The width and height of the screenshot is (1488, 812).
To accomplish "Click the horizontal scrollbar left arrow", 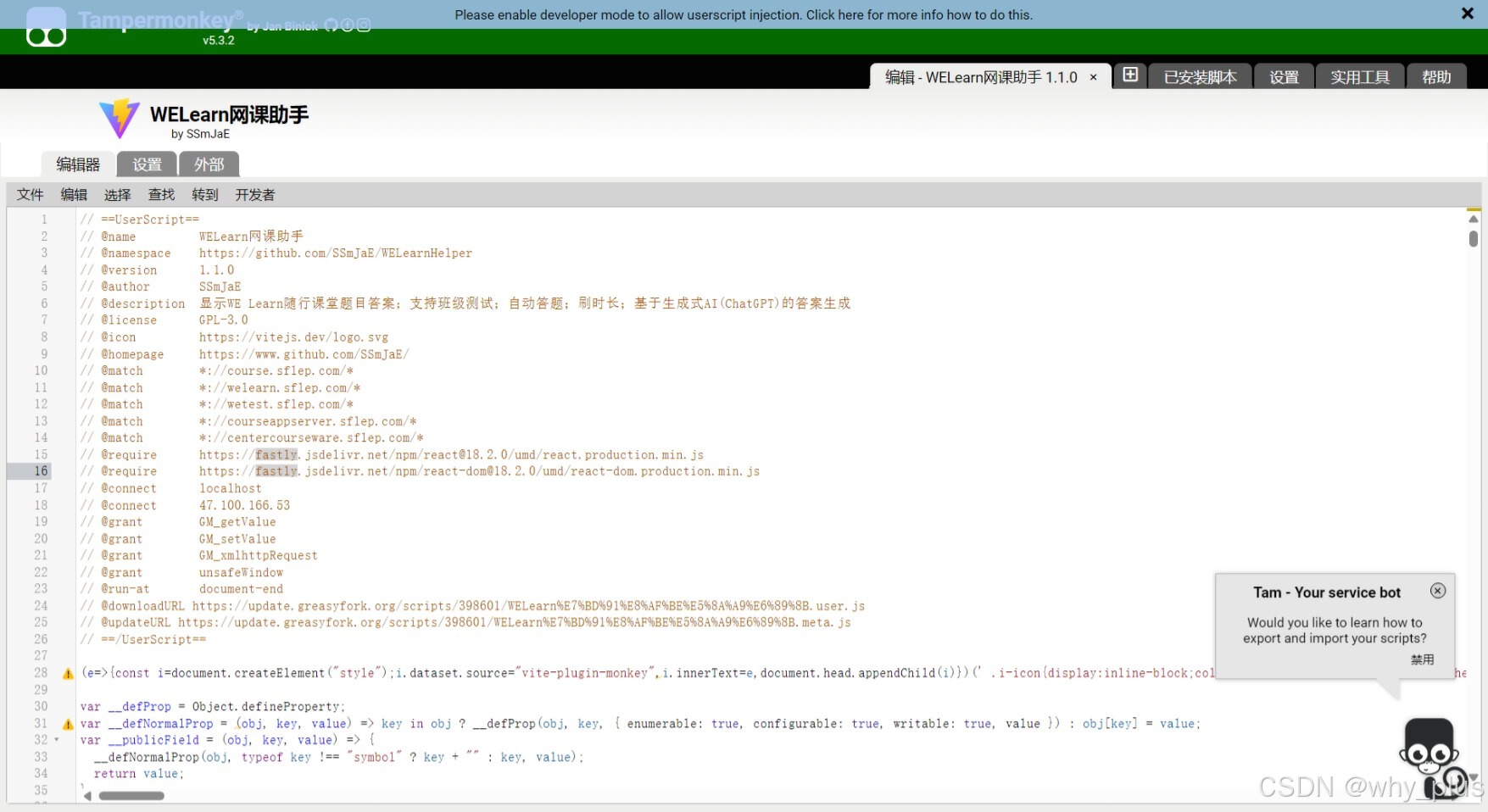I will click(87, 796).
